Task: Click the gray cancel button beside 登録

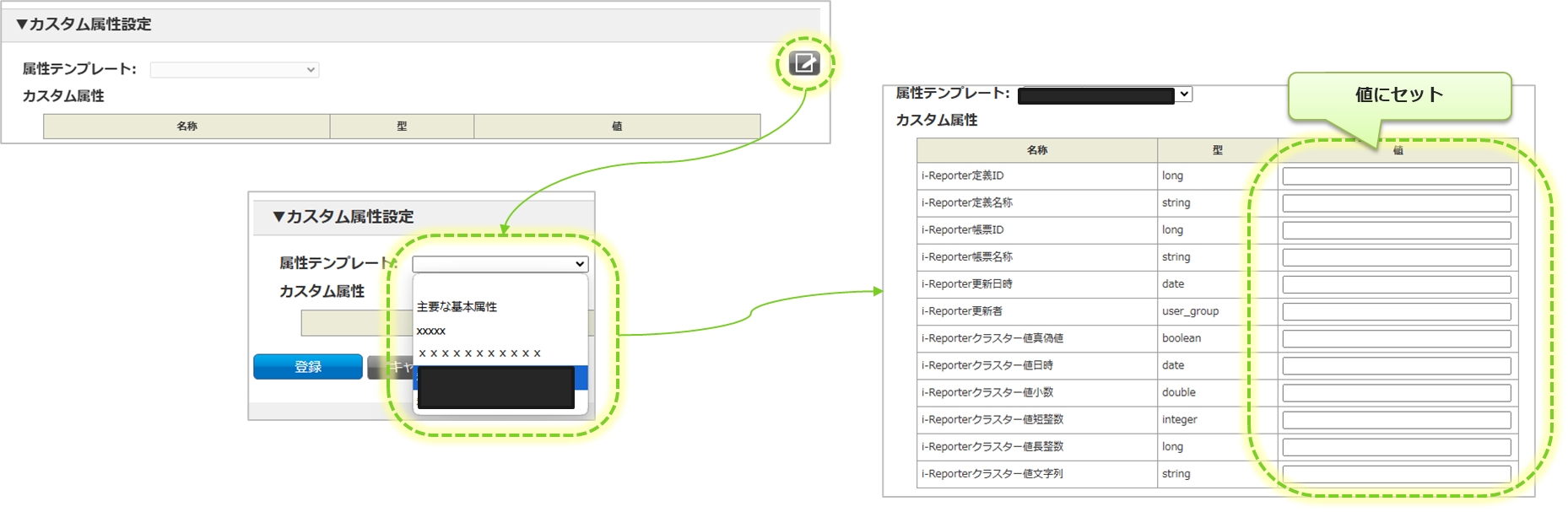Action: [389, 367]
